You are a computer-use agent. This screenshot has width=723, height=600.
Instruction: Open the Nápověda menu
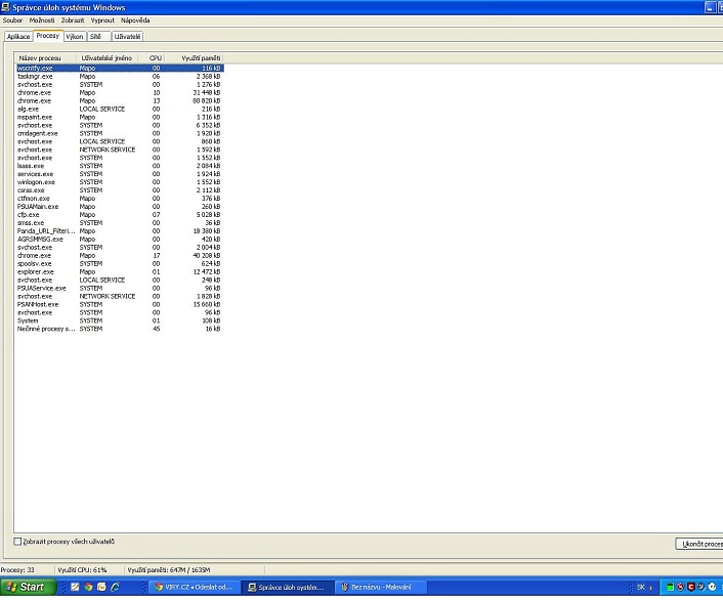pos(136,20)
